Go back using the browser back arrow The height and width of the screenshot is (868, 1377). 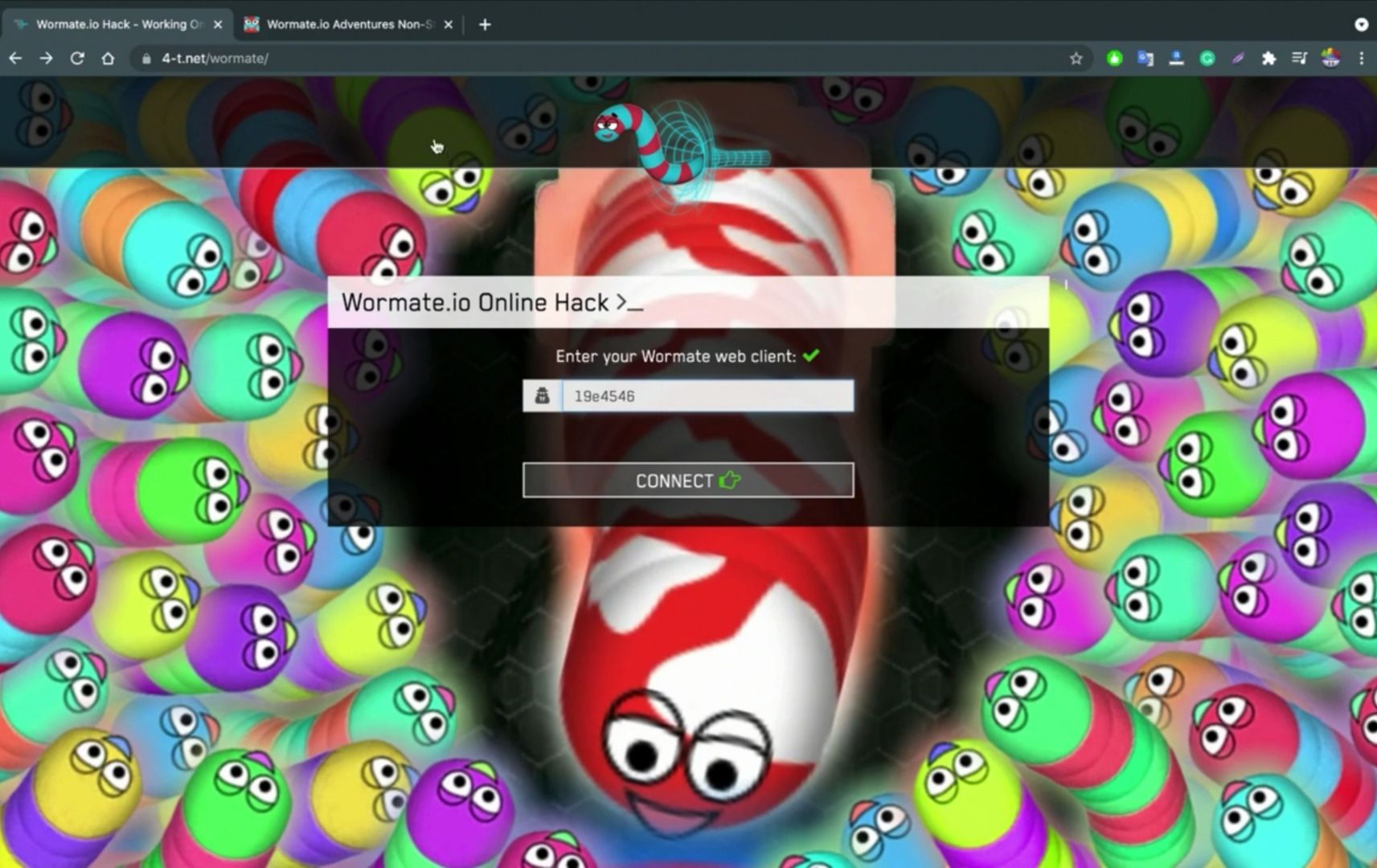click(15, 58)
